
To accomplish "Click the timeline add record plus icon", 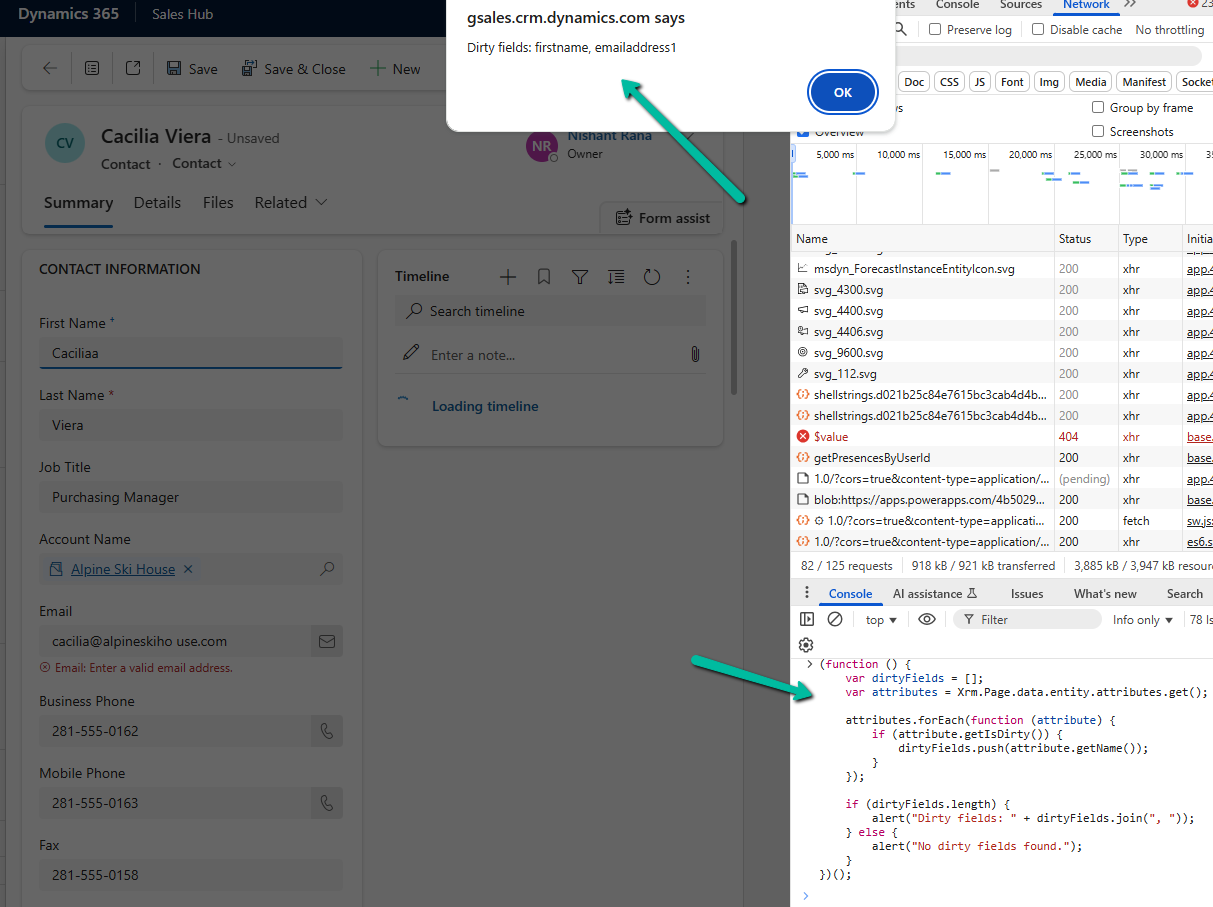I will click(508, 277).
